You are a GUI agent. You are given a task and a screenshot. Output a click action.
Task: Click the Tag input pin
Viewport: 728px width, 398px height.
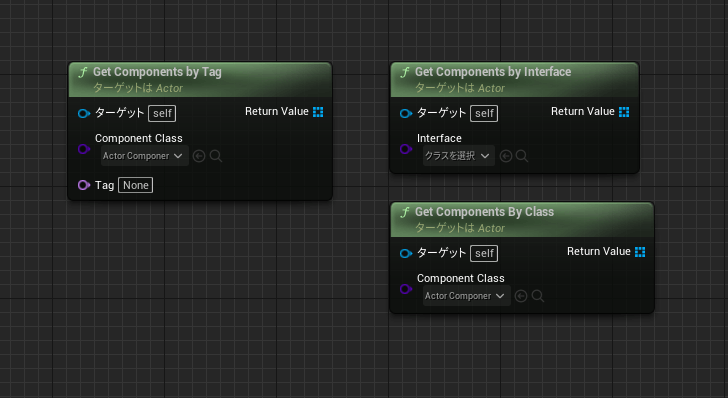click(84, 185)
